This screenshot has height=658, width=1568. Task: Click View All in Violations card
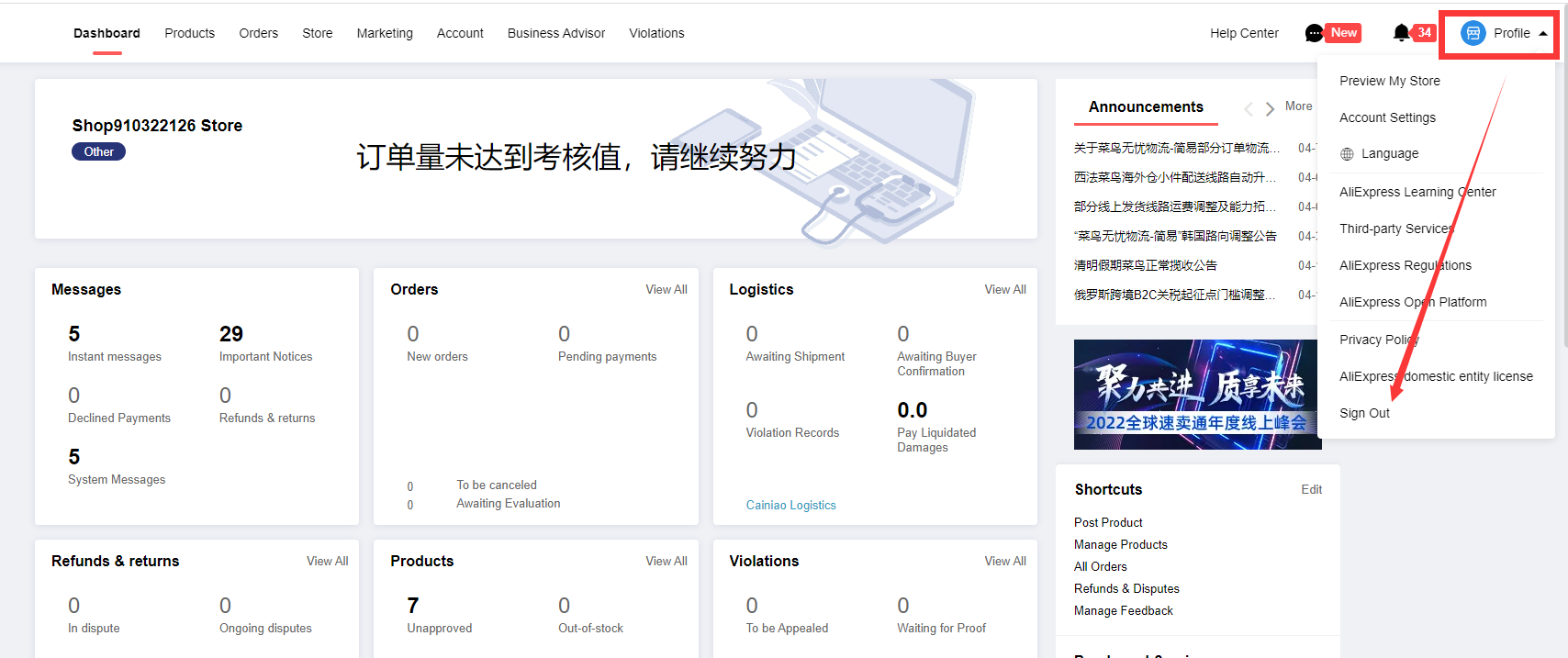point(1005,561)
